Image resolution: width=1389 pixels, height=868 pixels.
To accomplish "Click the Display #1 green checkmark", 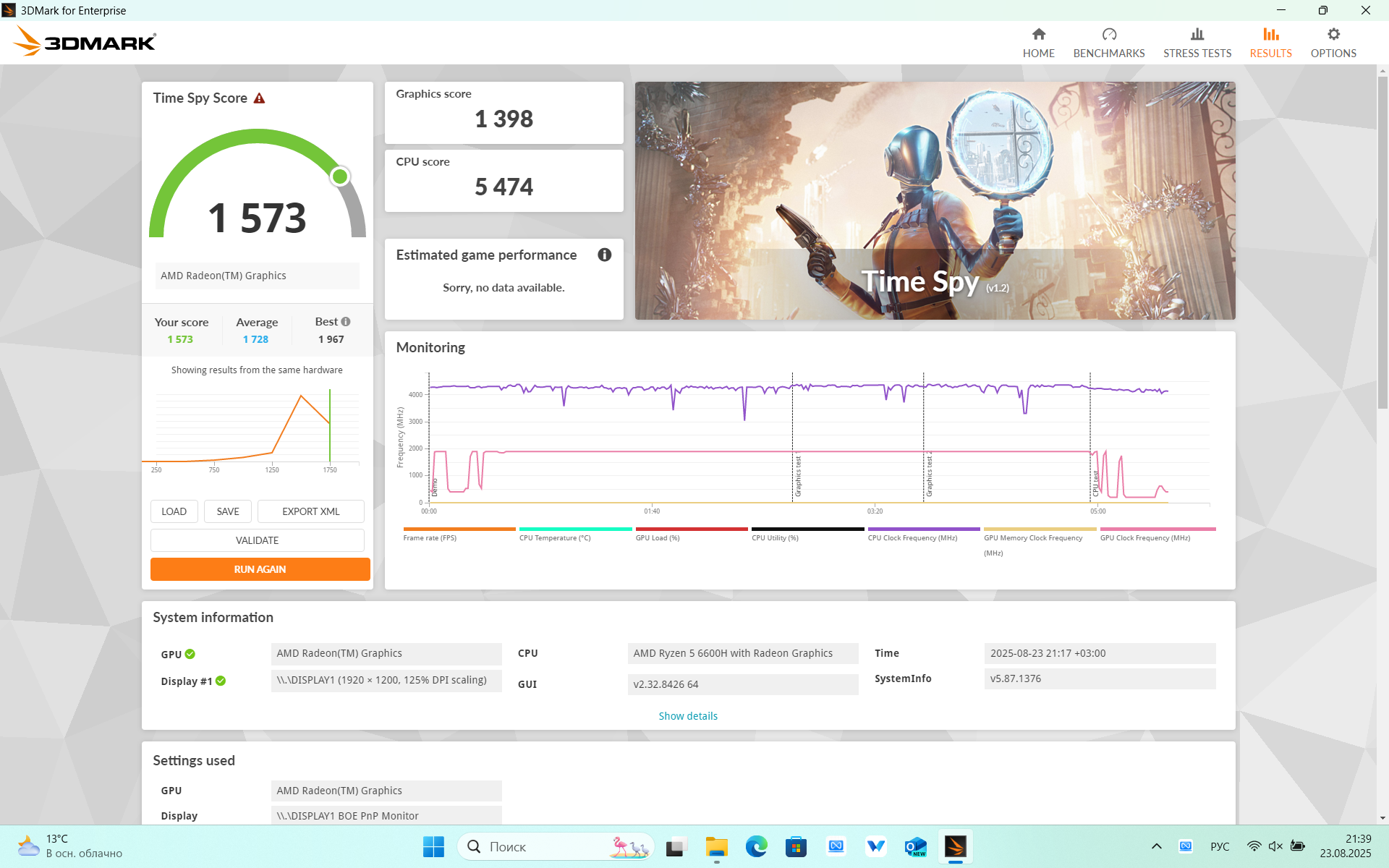I will pyautogui.click(x=221, y=681).
